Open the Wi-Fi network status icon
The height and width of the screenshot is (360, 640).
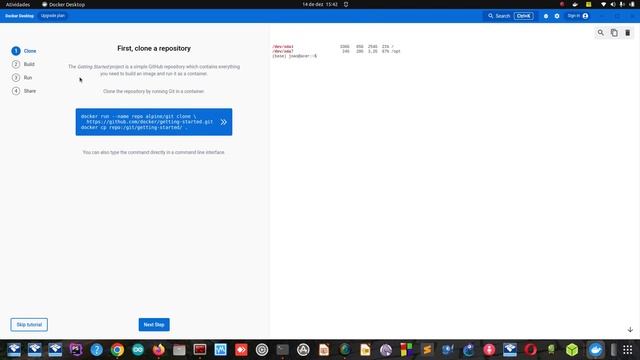(x=603, y=4)
